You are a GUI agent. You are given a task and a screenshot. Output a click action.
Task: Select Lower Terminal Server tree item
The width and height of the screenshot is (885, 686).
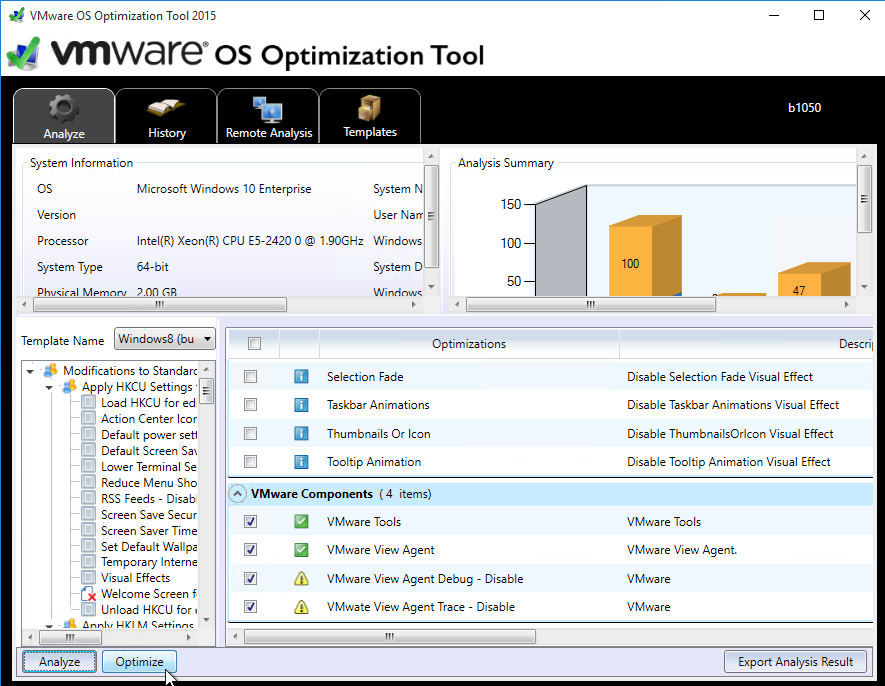pyautogui.click(x=149, y=467)
